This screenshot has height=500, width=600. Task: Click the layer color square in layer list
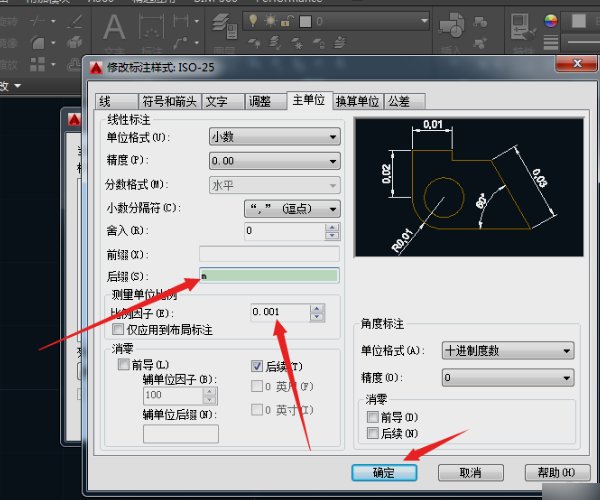305,21
